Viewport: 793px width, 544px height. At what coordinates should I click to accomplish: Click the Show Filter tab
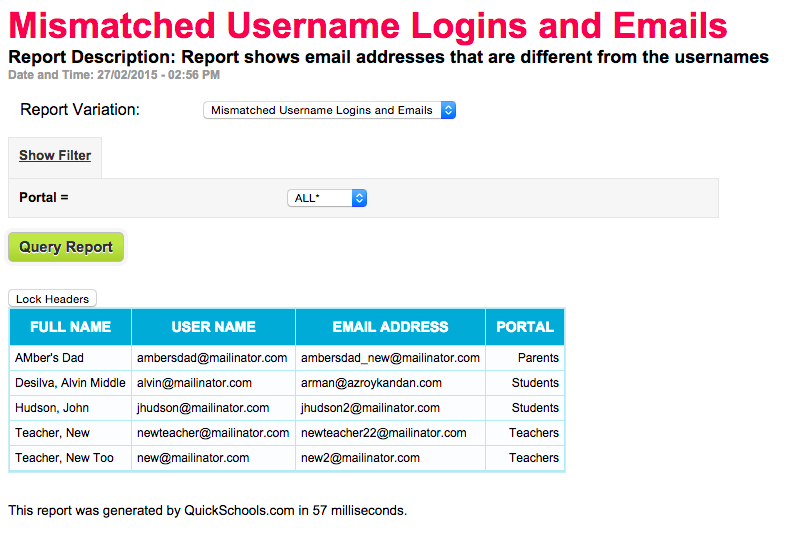(x=55, y=156)
